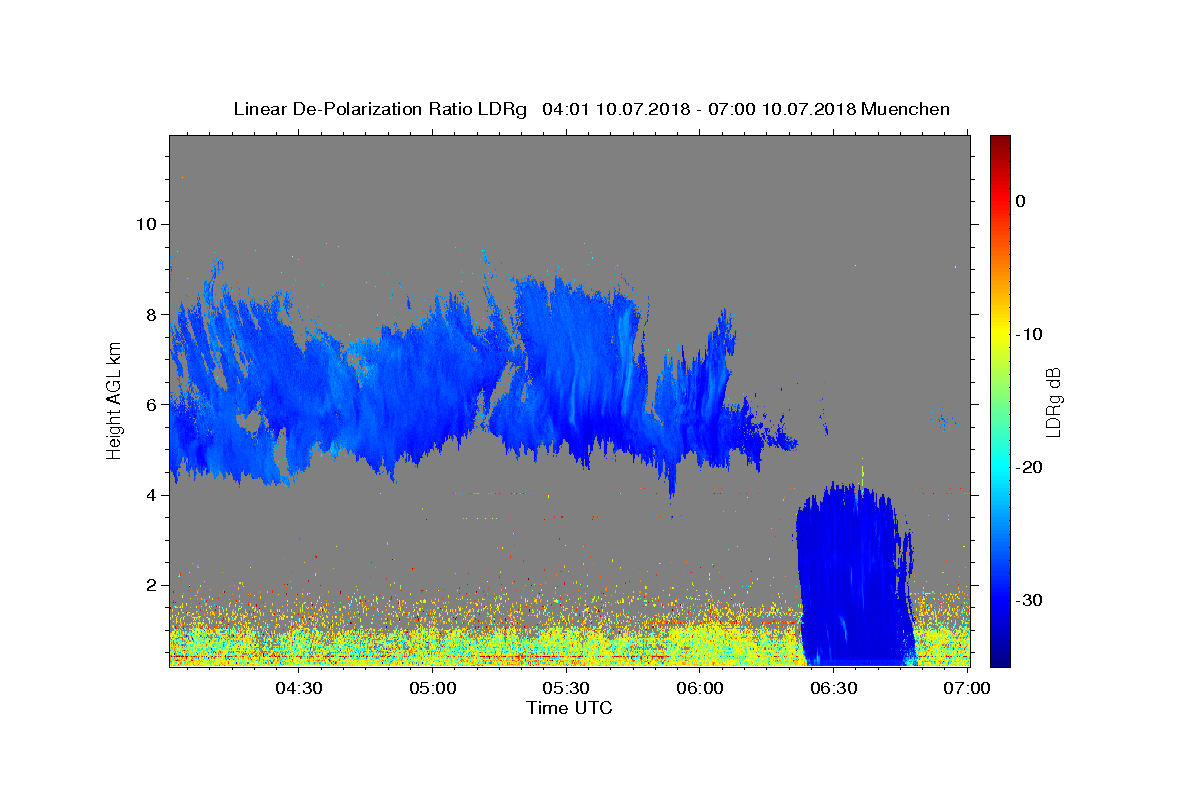Click the "Height AGL km" y-axis label
Image resolution: width=1200 pixels, height=800 pixels.
click(114, 400)
